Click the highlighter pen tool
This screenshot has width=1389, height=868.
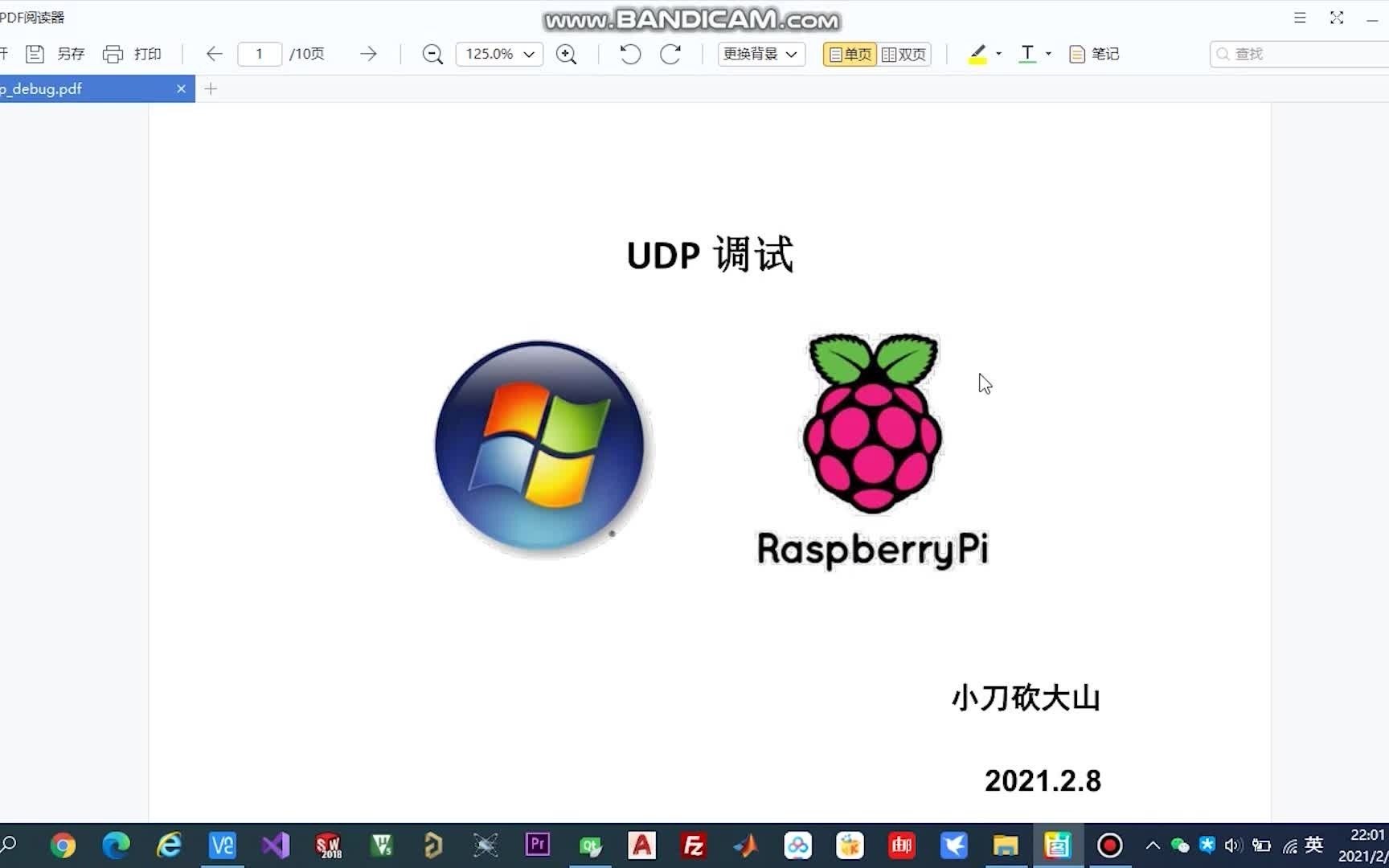pos(977,54)
